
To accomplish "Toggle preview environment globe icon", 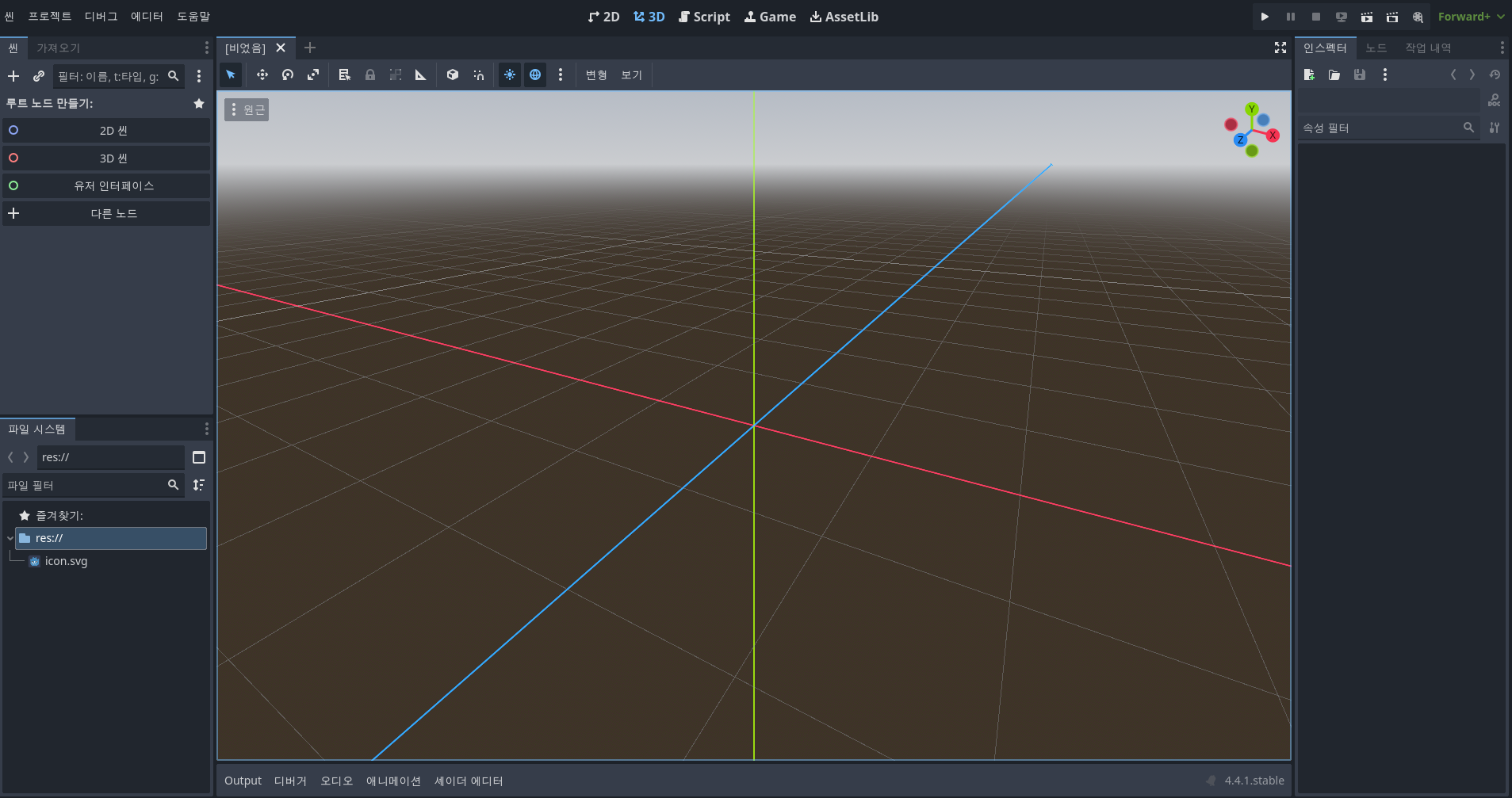I will coord(535,74).
